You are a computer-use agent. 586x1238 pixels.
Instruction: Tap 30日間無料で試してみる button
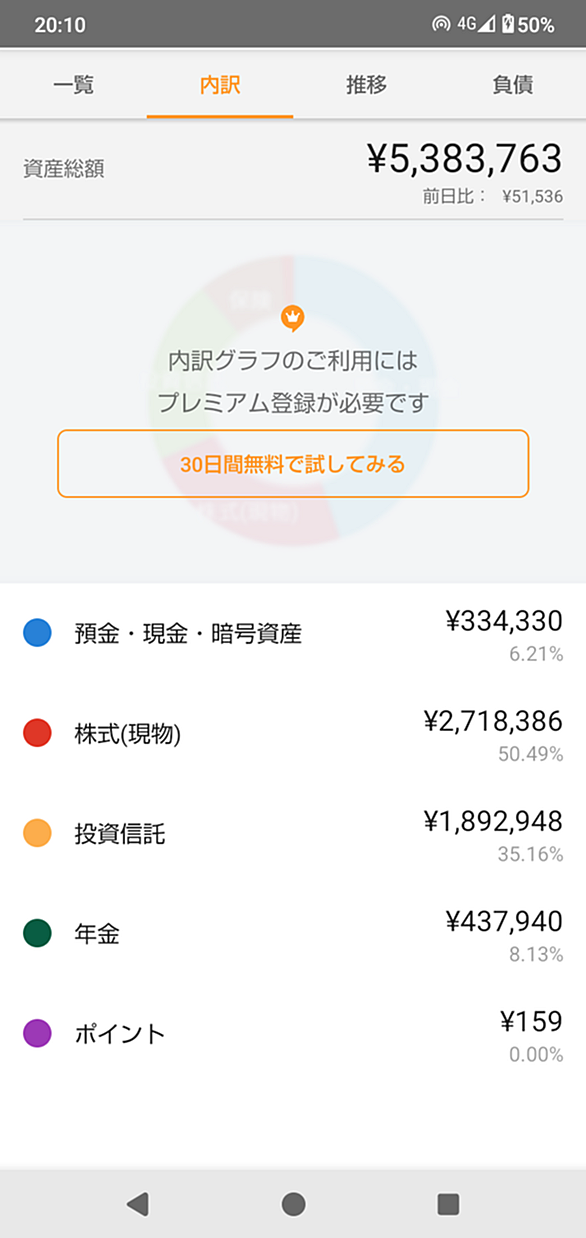pyautogui.click(x=293, y=464)
